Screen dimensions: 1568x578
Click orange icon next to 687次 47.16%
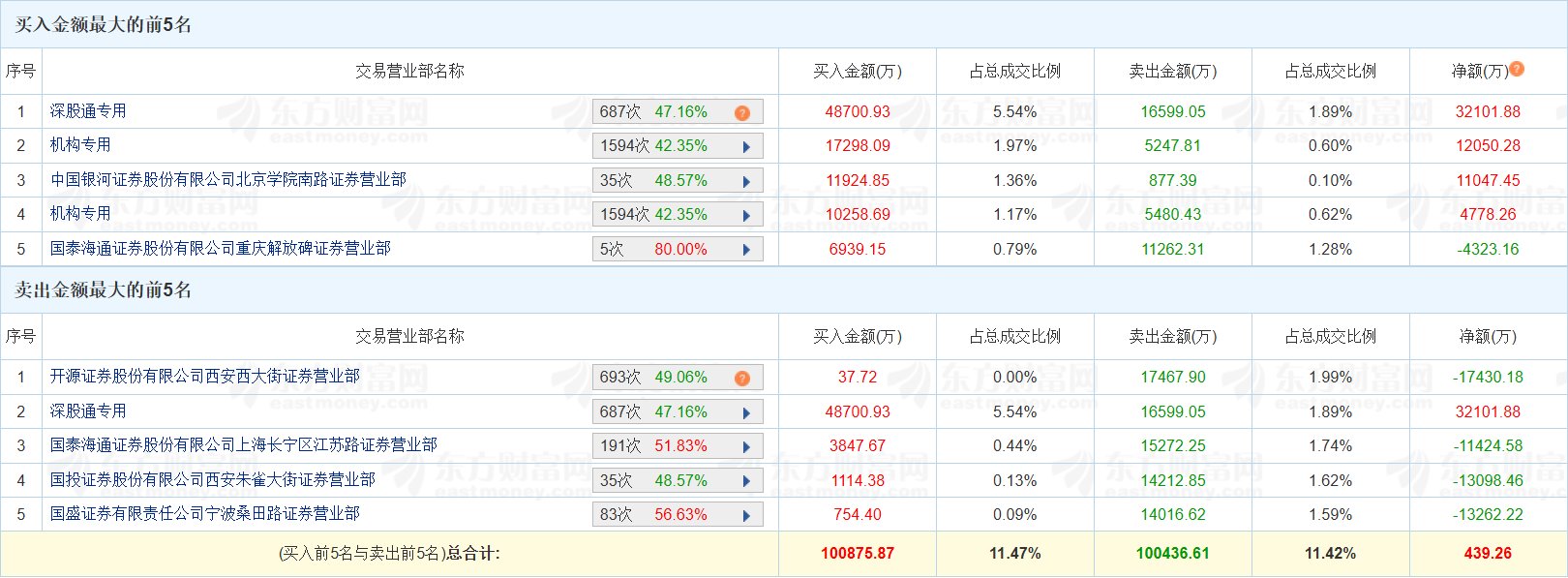click(x=742, y=113)
